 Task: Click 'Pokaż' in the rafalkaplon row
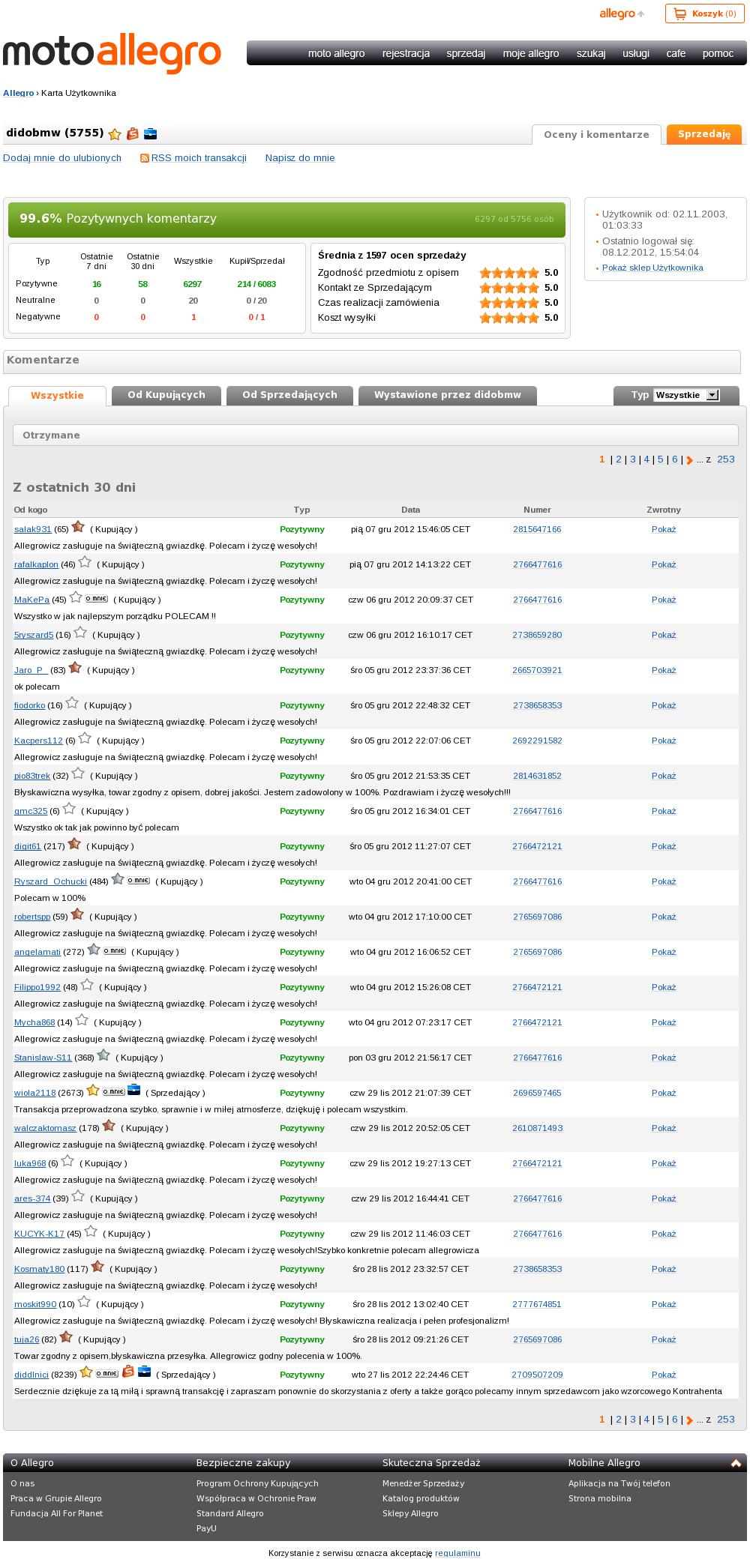click(664, 564)
